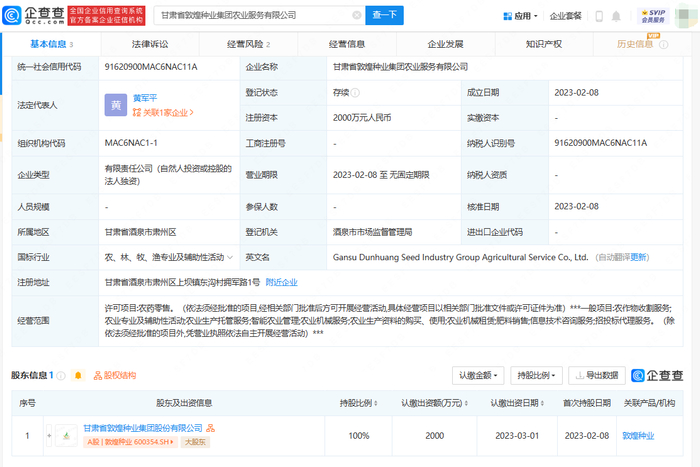Click the company name search field
700x467 pixels.
(x=254, y=15)
